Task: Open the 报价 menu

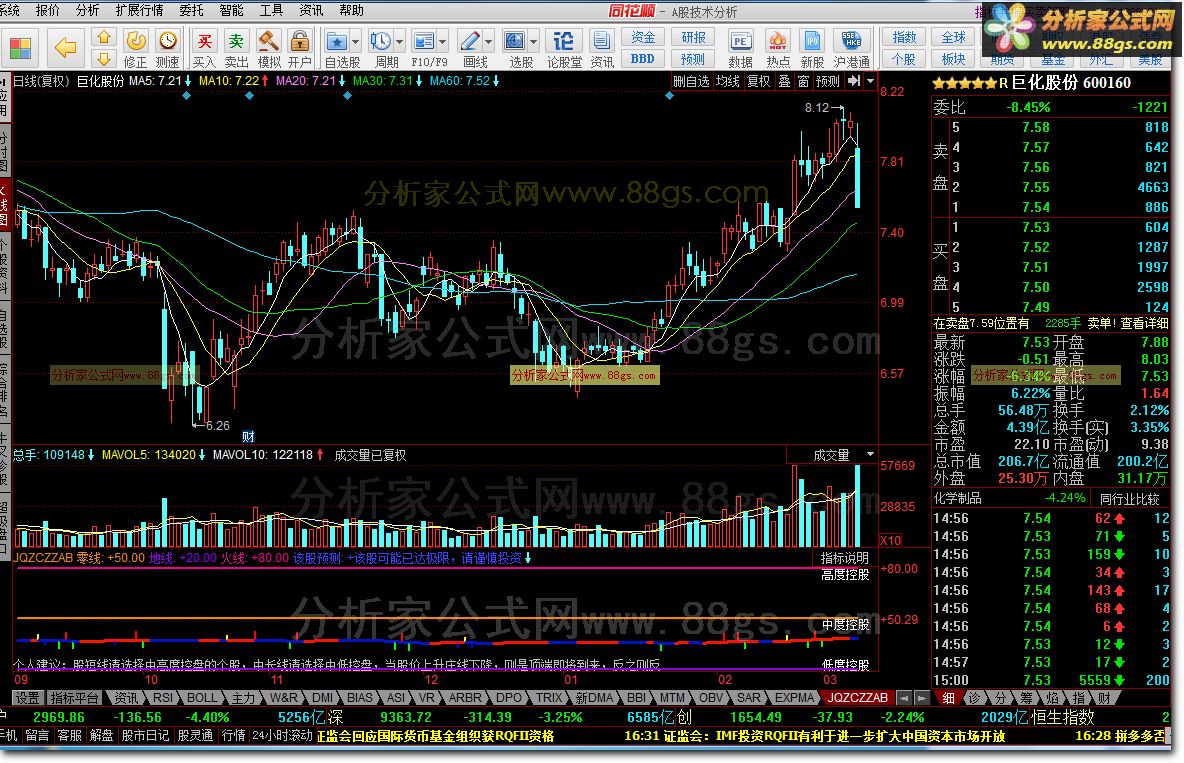Action: (x=48, y=11)
